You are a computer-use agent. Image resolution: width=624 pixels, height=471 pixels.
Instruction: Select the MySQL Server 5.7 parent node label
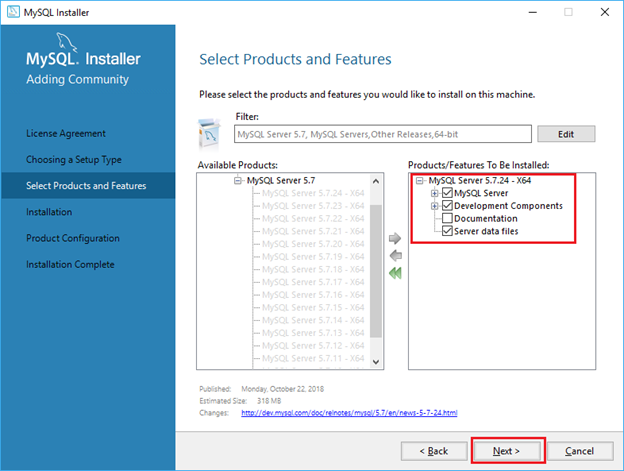point(281,181)
